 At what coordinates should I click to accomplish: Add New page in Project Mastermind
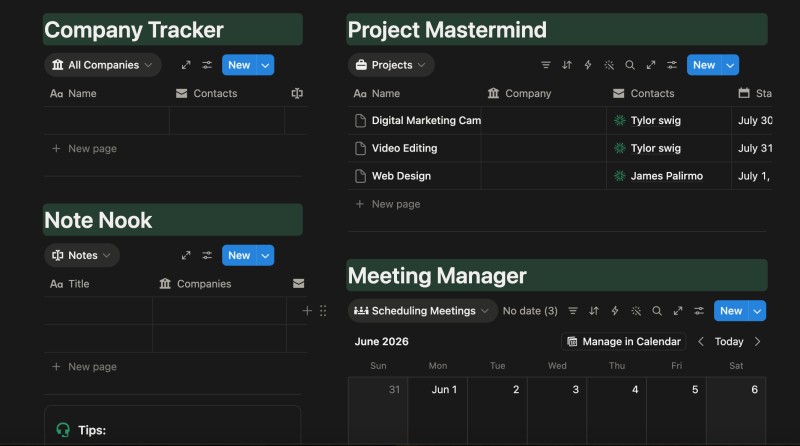click(388, 204)
